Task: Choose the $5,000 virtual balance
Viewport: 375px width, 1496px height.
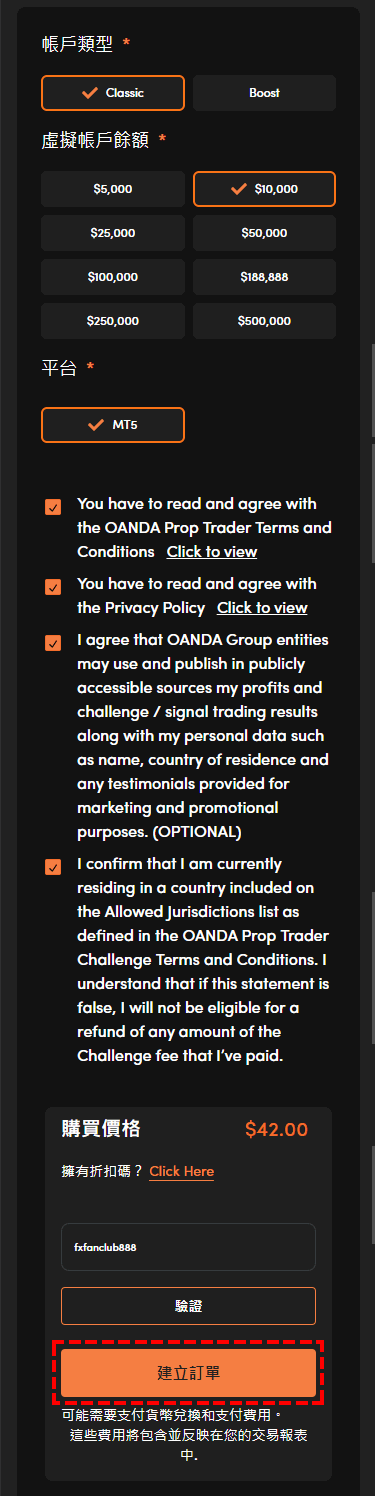Action: click(113, 189)
